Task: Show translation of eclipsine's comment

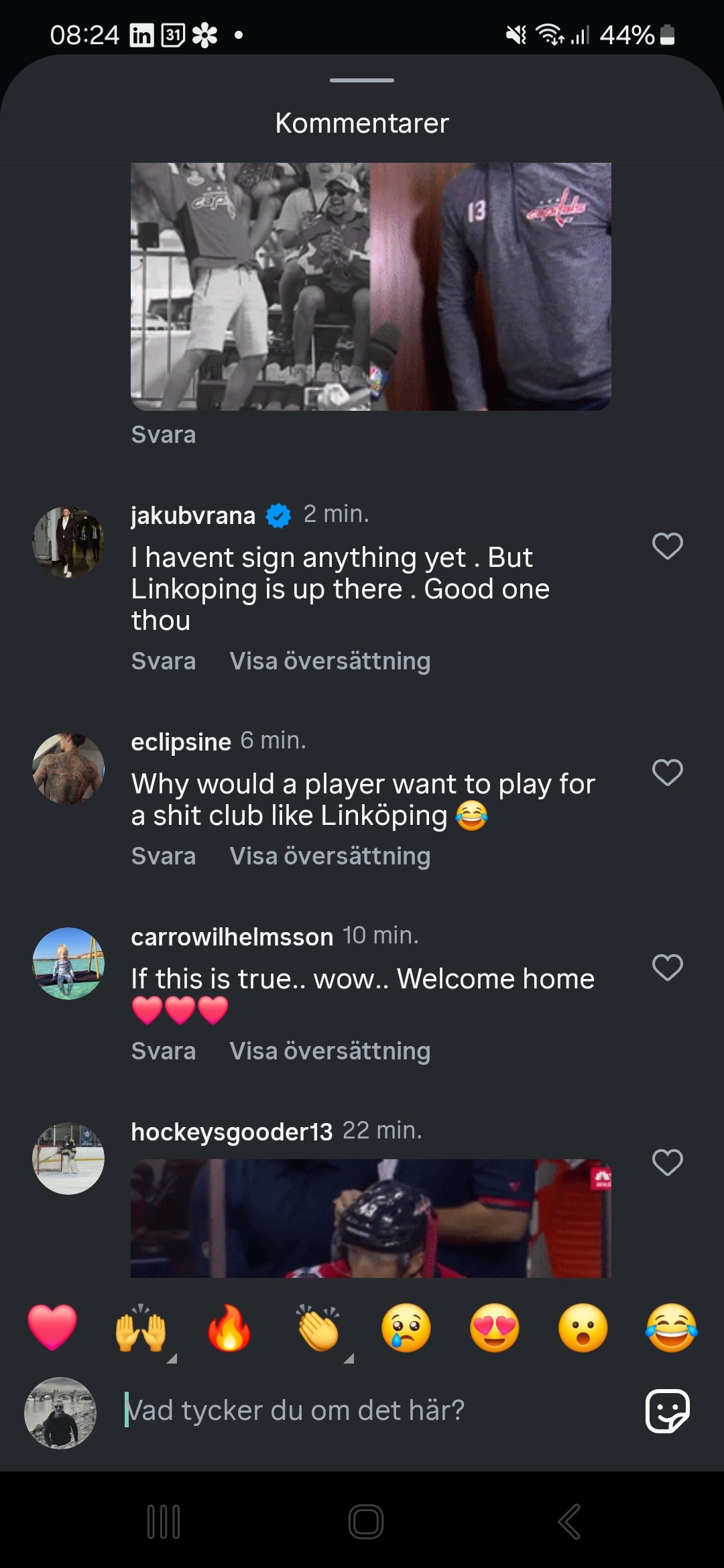Action: [330, 856]
